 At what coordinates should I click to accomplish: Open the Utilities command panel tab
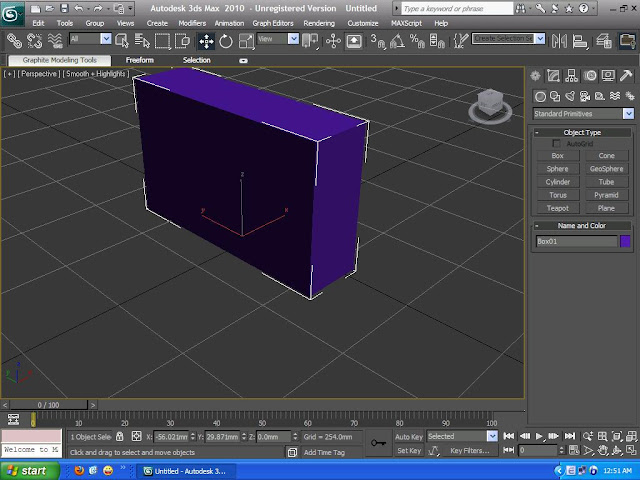click(x=626, y=76)
